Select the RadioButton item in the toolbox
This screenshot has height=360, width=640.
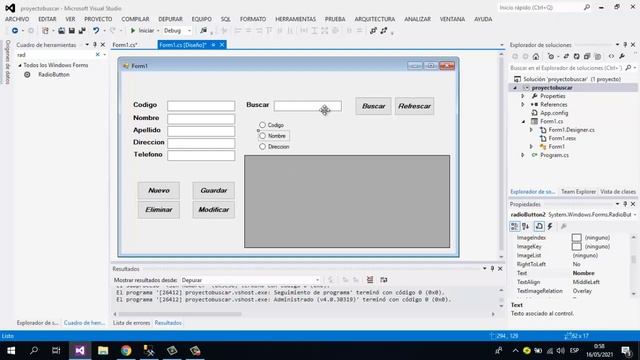(54, 75)
